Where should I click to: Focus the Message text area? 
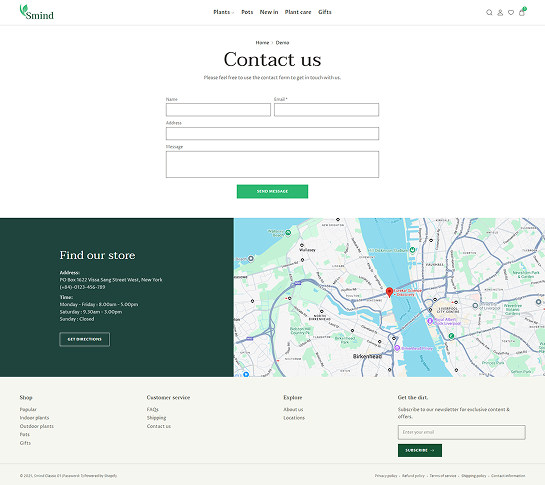click(272, 164)
